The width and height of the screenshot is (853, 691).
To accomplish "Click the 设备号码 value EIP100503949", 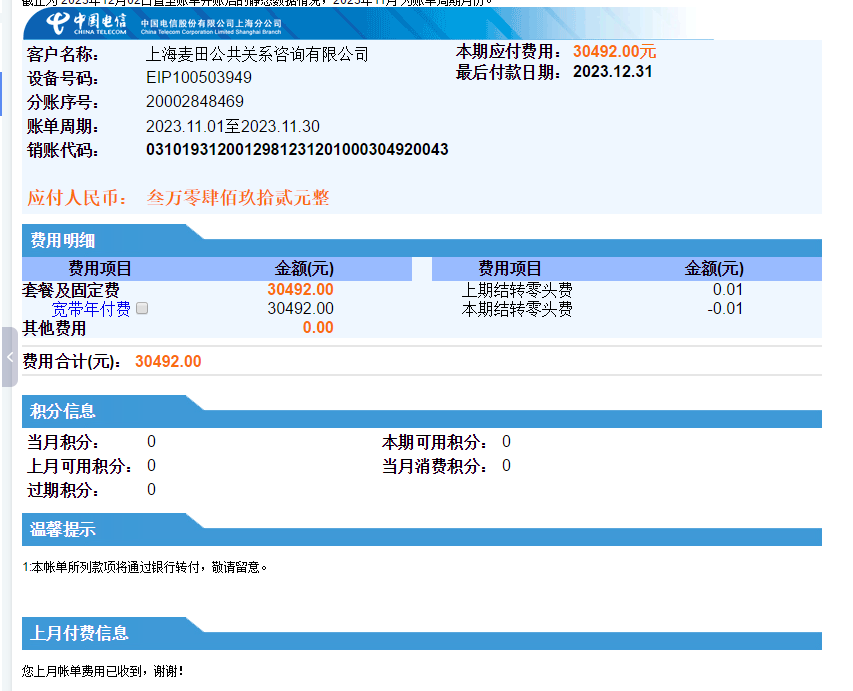I will tap(199, 78).
